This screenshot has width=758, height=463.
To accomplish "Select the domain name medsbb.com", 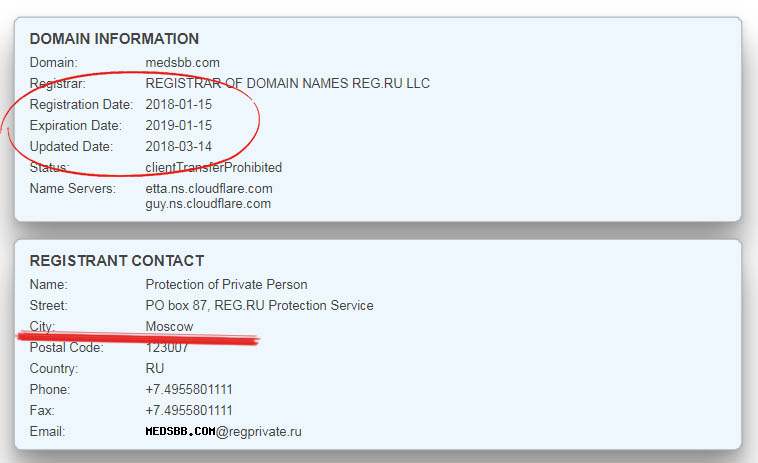I will (x=182, y=62).
